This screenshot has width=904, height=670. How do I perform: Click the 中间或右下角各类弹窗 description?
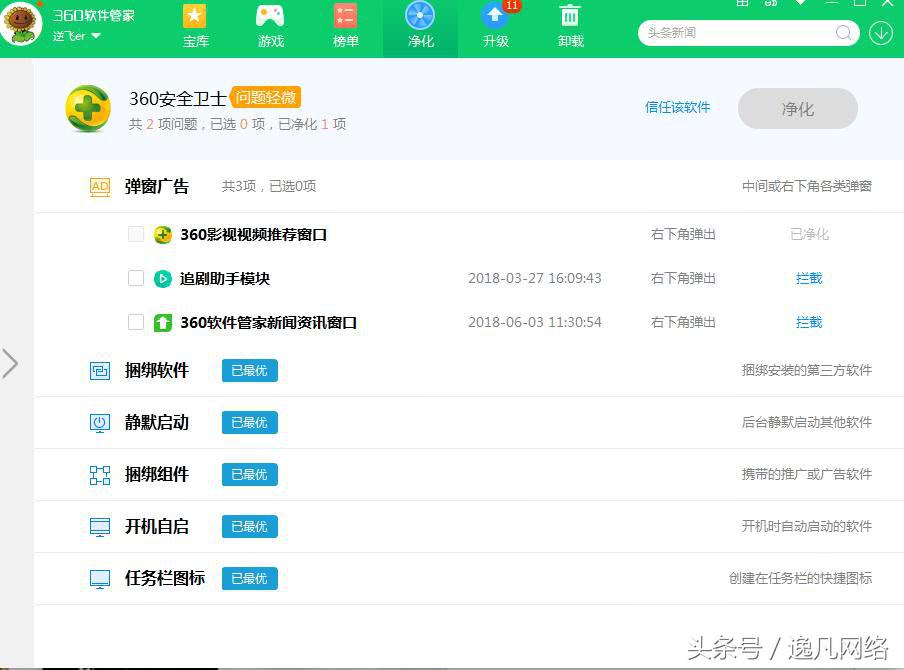click(807, 186)
